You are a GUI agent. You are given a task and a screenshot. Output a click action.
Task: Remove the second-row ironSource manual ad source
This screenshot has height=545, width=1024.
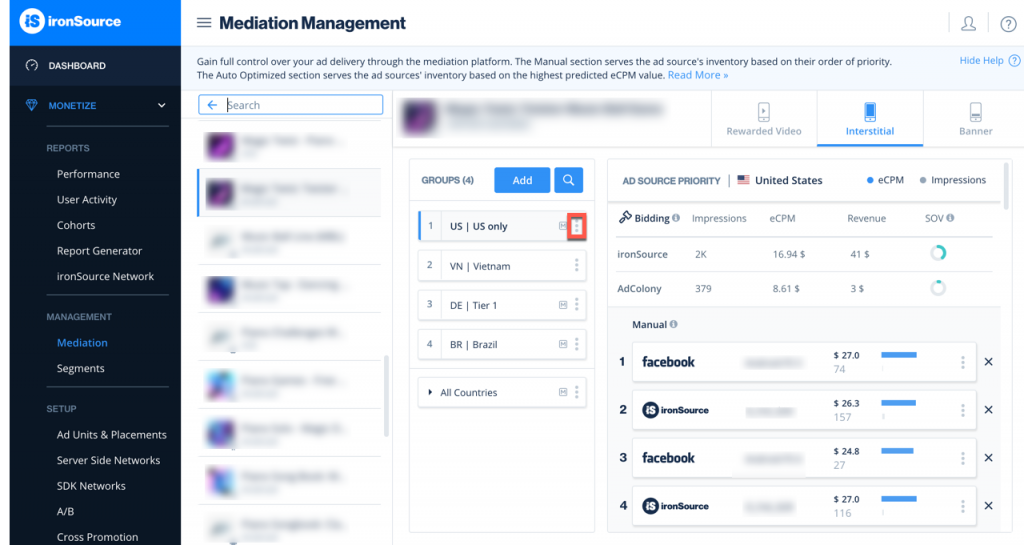pos(989,410)
